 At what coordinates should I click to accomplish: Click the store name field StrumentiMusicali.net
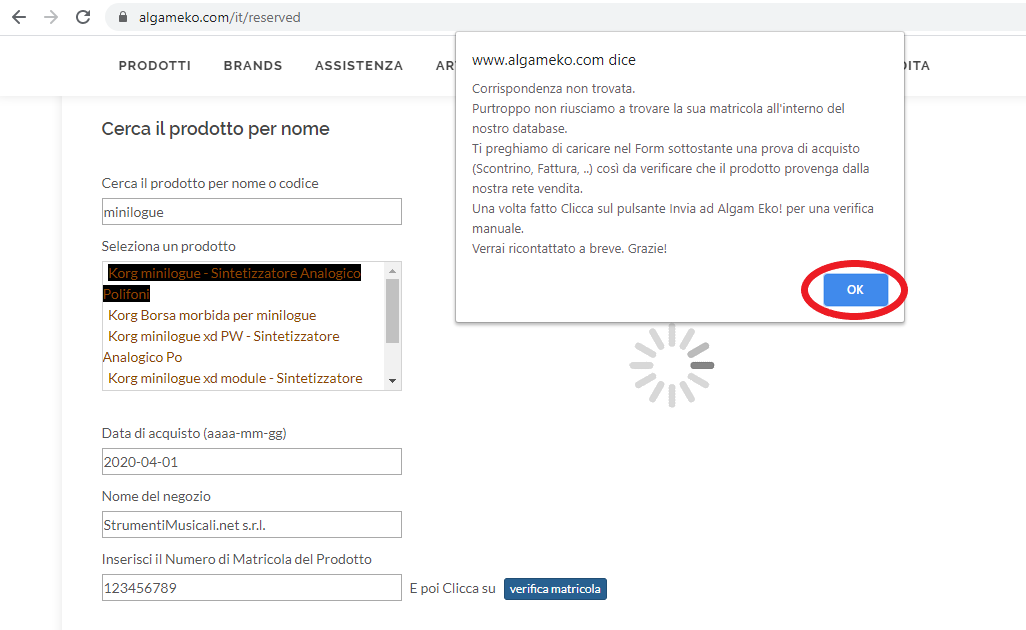[x=252, y=525]
